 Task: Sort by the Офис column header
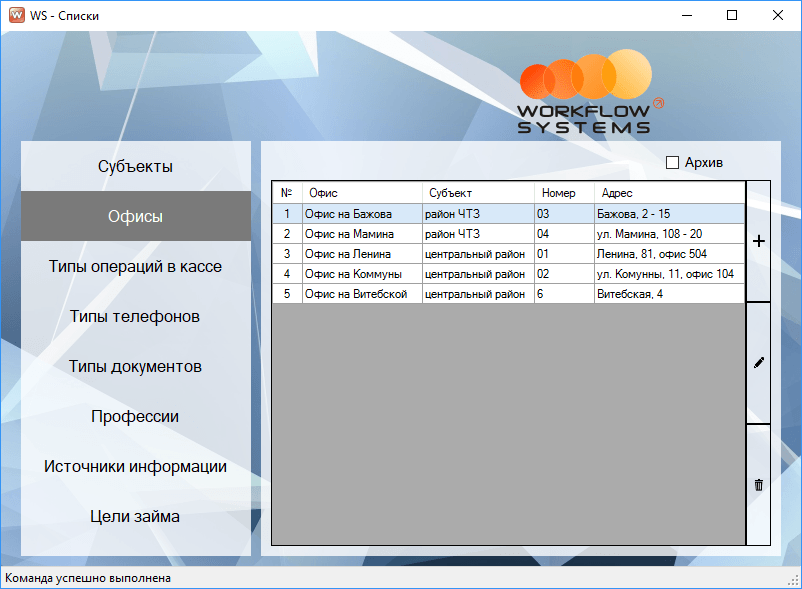click(362, 193)
